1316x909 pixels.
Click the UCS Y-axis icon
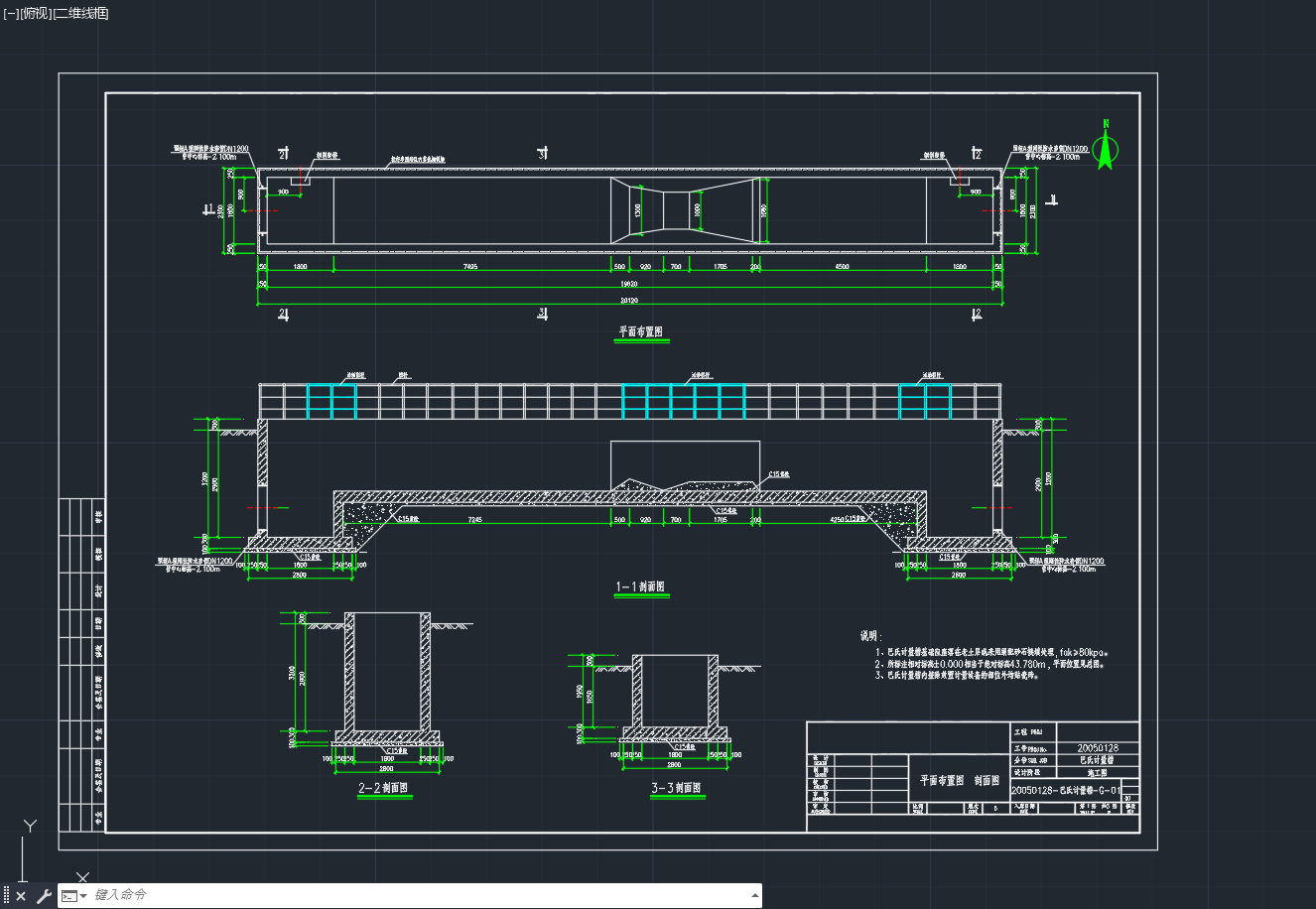pyautogui.click(x=31, y=828)
